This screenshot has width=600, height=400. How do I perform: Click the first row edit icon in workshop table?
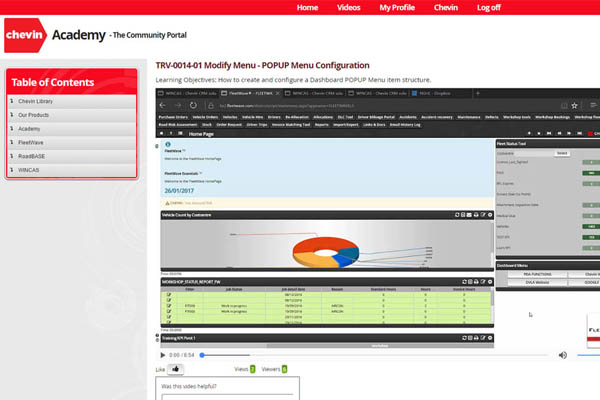pos(169,295)
